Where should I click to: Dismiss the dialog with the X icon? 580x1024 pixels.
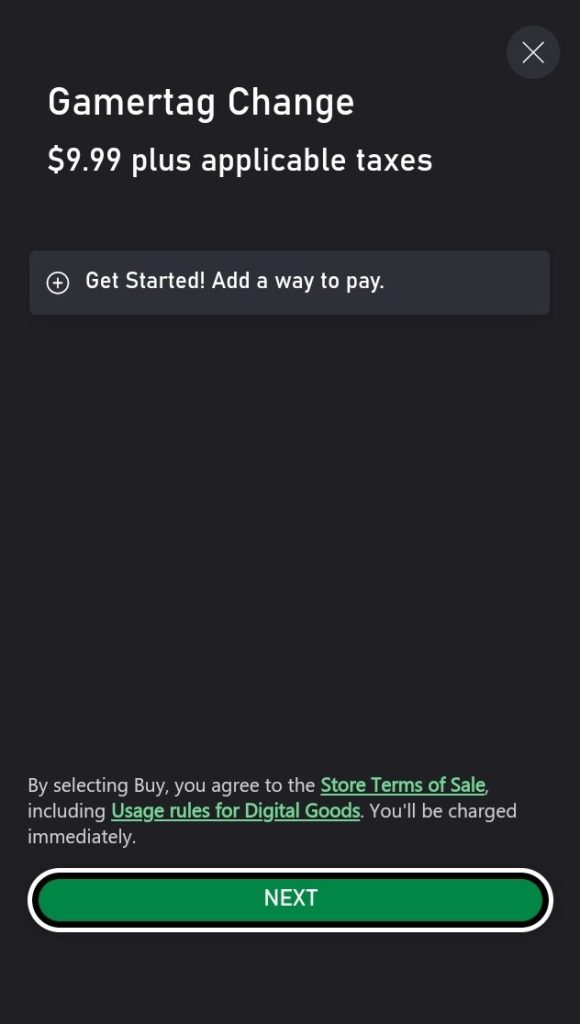coord(533,52)
